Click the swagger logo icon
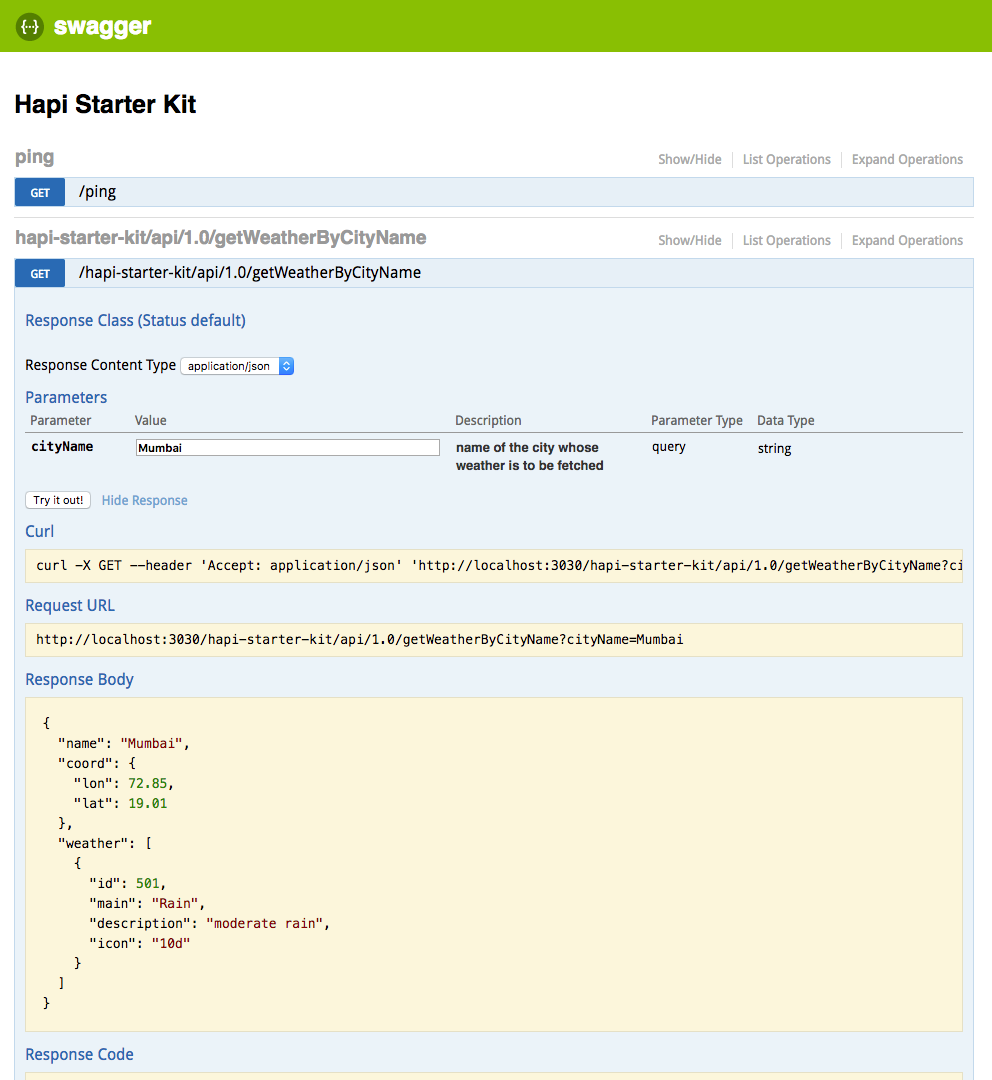Image resolution: width=992 pixels, height=1080 pixels. (30, 27)
